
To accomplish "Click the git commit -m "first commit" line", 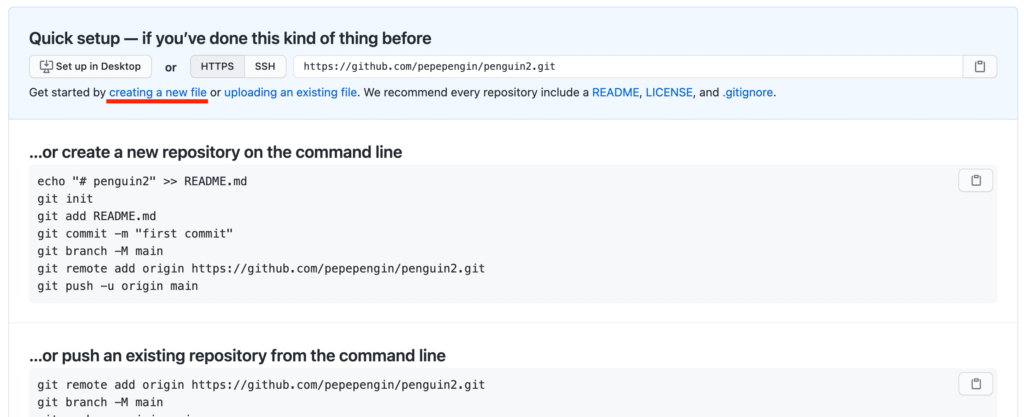I will (135, 233).
